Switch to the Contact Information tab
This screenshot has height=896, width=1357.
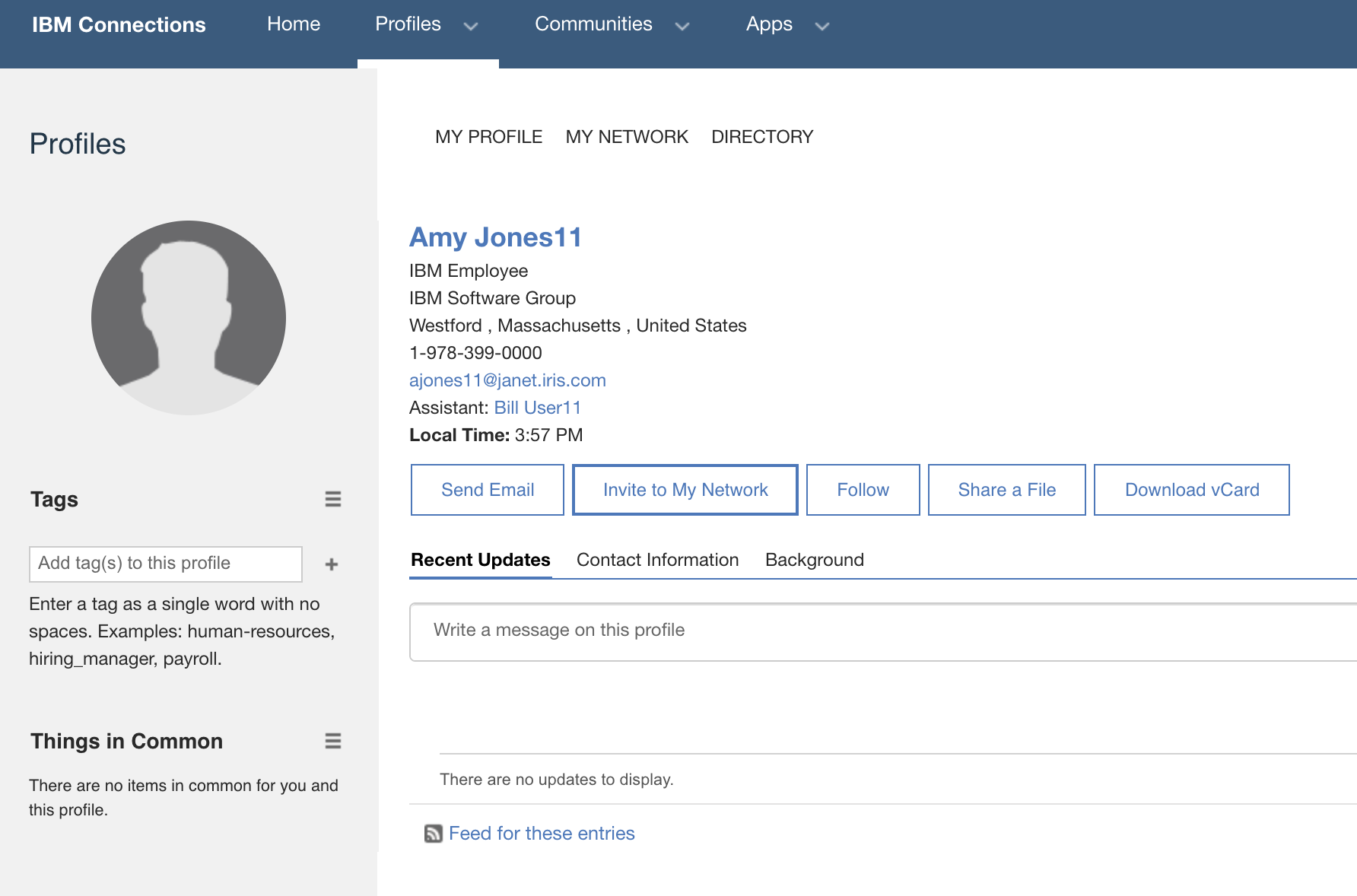coord(657,560)
